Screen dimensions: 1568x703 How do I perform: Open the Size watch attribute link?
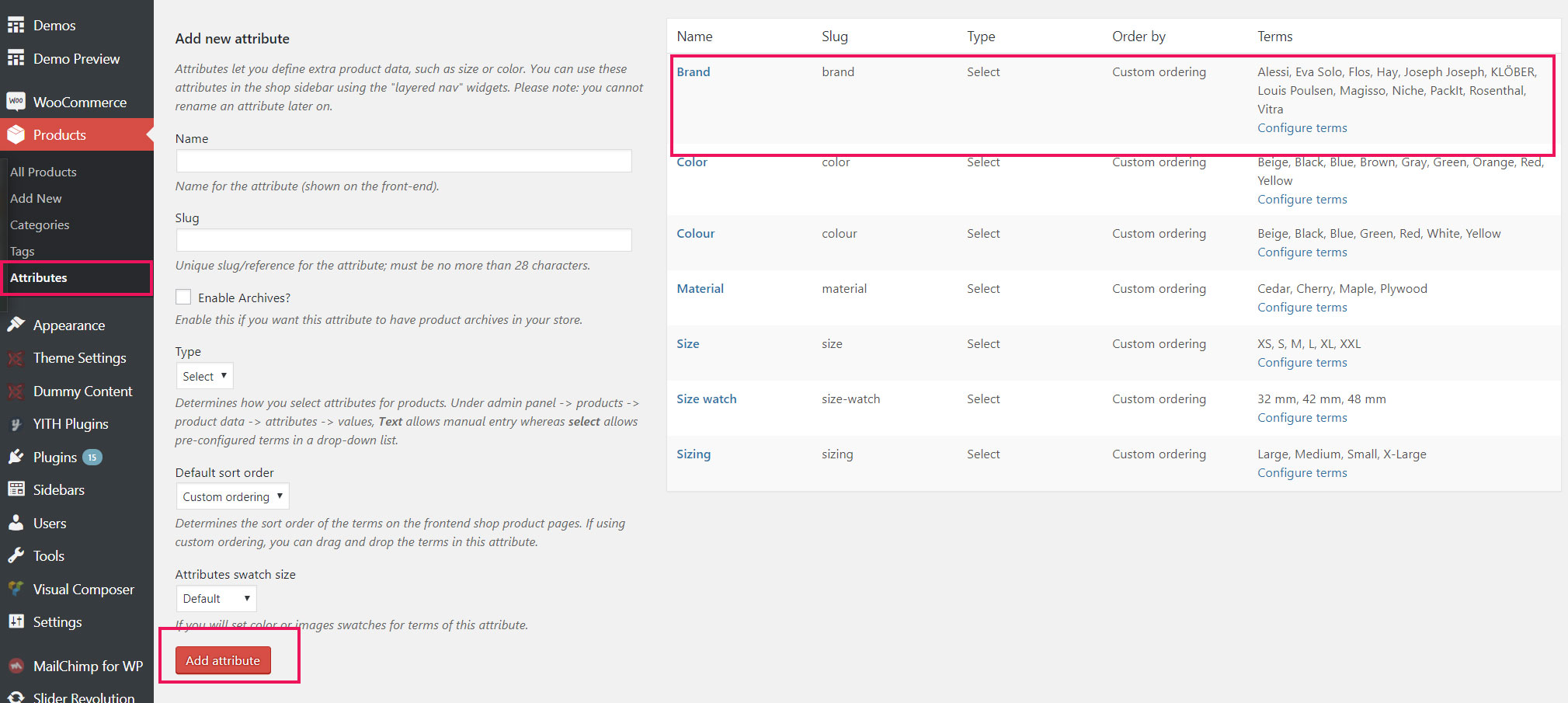[x=707, y=398]
